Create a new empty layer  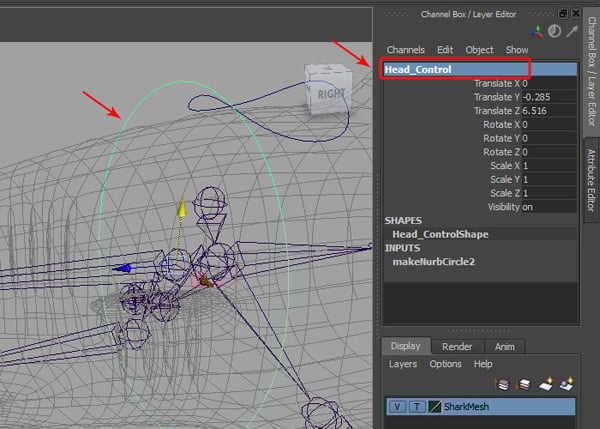click(546, 383)
